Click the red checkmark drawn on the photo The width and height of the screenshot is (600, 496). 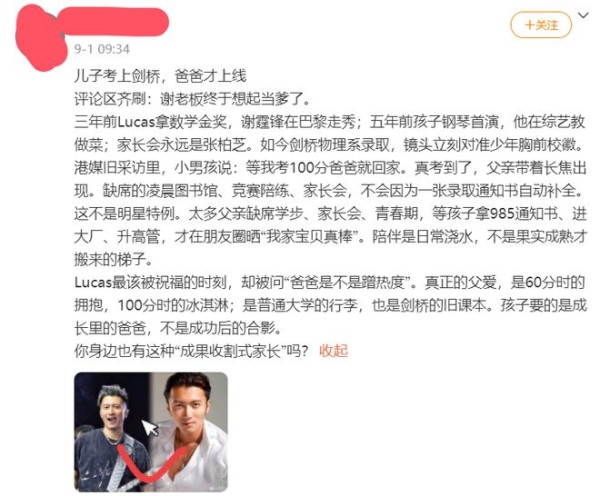(x=151, y=463)
